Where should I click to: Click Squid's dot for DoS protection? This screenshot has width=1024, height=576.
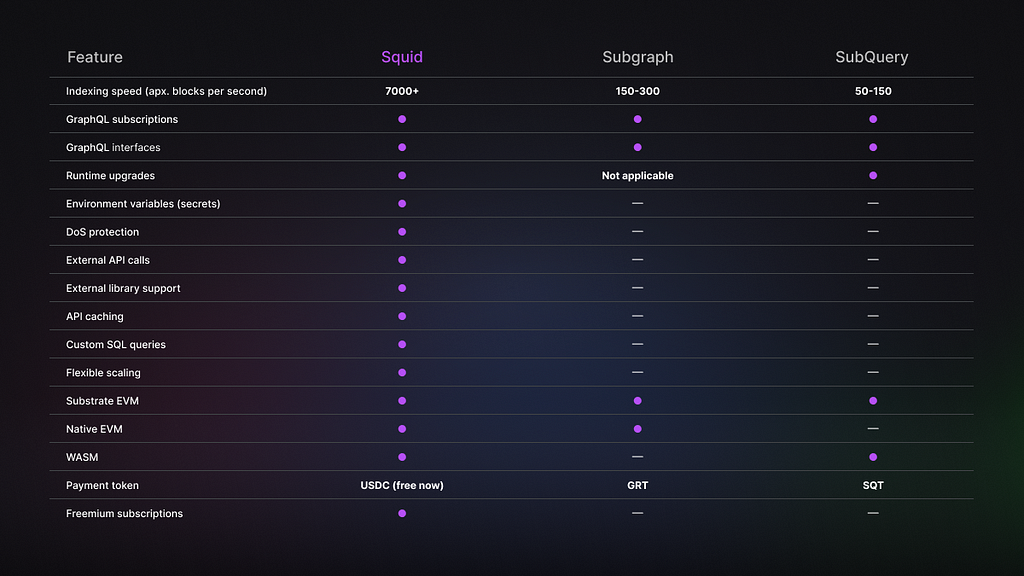(402, 232)
